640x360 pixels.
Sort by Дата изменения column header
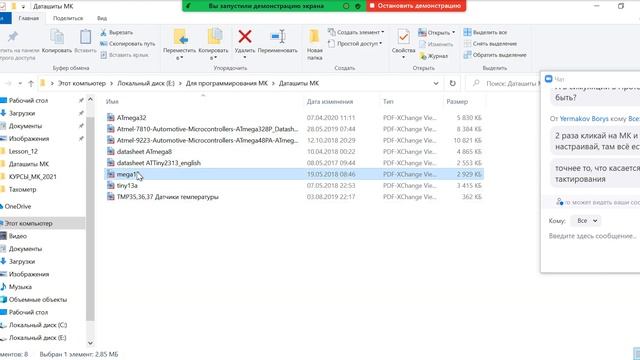coord(330,102)
